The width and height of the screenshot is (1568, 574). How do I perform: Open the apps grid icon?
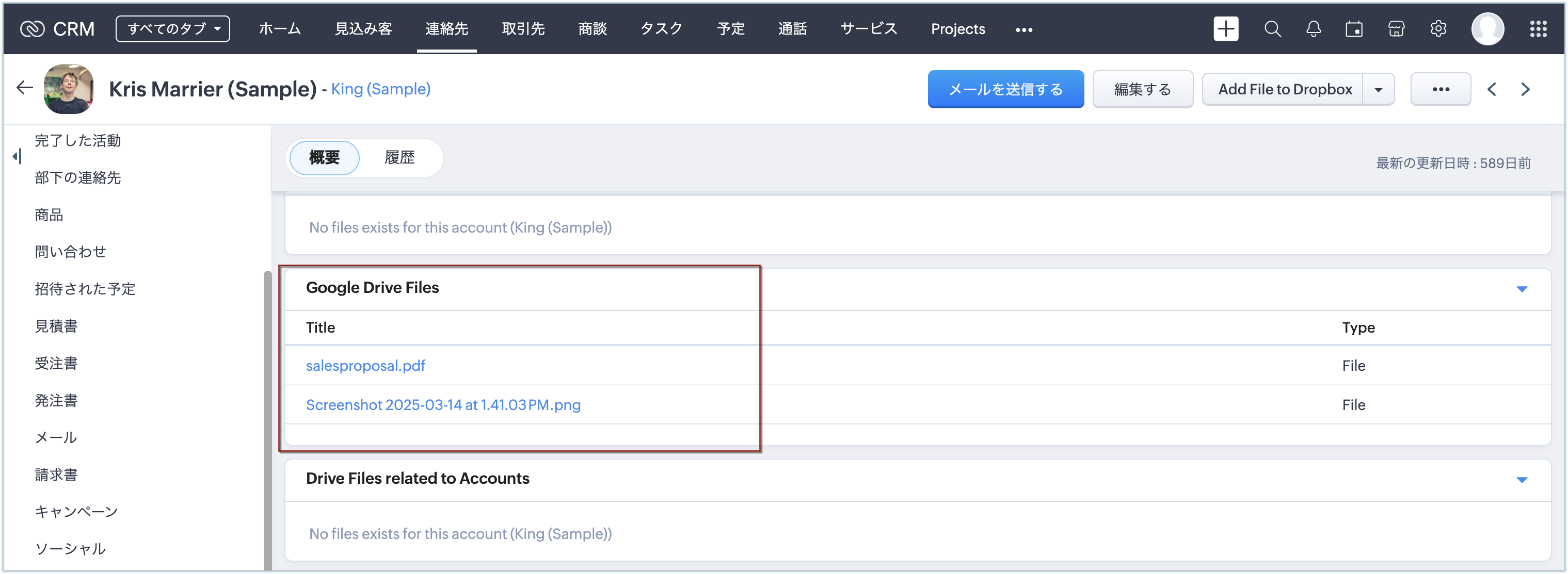(1538, 28)
